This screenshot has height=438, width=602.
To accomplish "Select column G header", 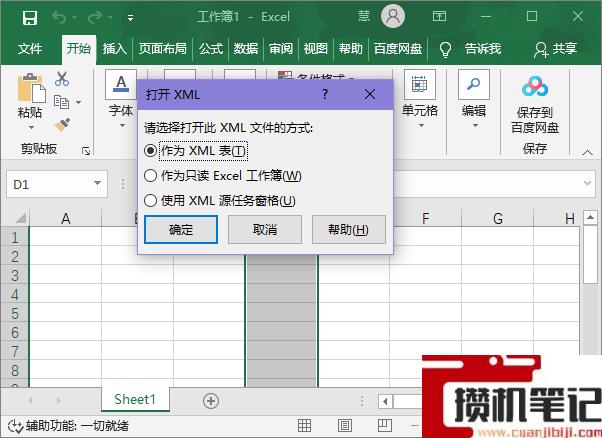I will 498,218.
